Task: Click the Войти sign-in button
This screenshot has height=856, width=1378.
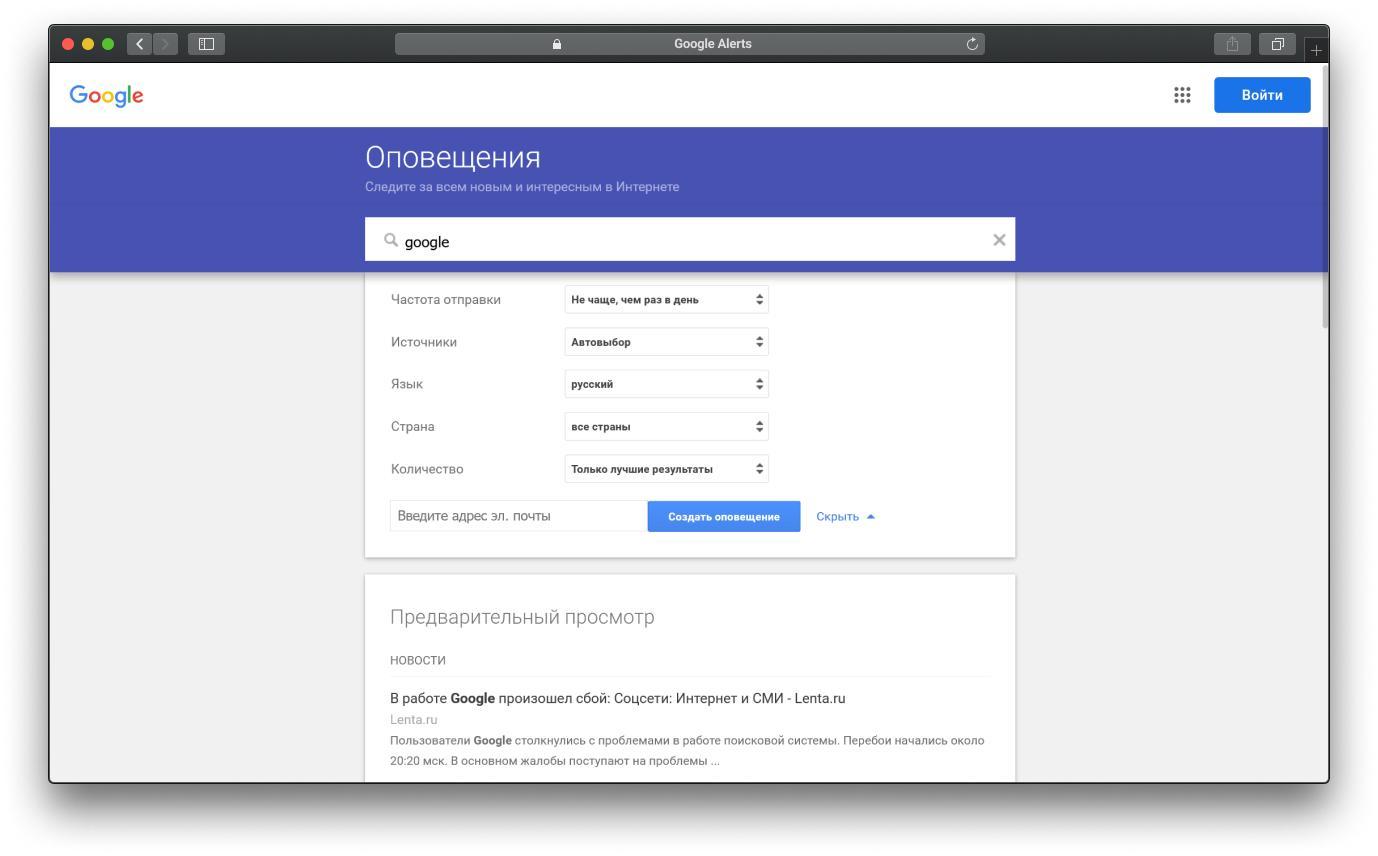Action: point(1262,95)
